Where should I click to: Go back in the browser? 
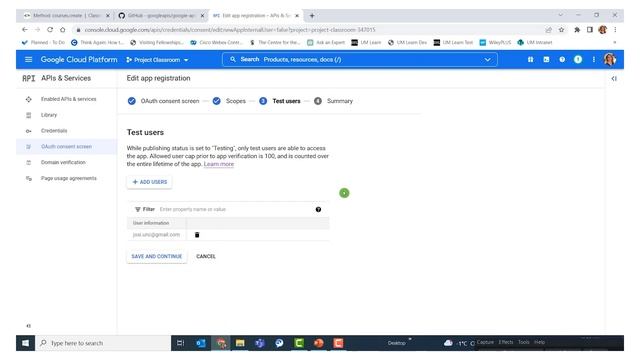point(25,30)
